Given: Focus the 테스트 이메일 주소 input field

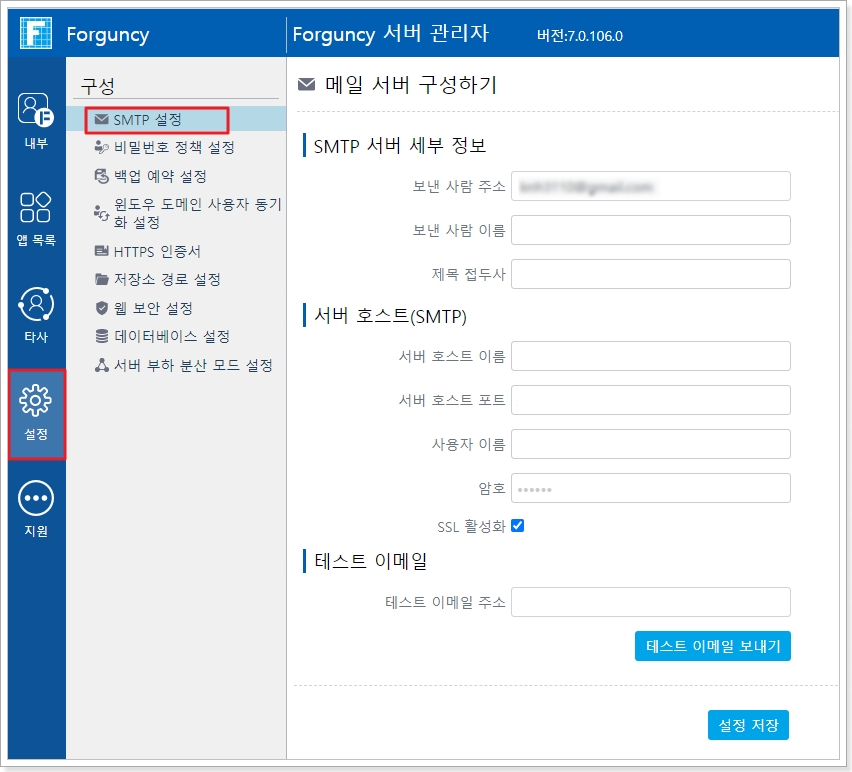Looking at the screenshot, I should click(x=650, y=602).
